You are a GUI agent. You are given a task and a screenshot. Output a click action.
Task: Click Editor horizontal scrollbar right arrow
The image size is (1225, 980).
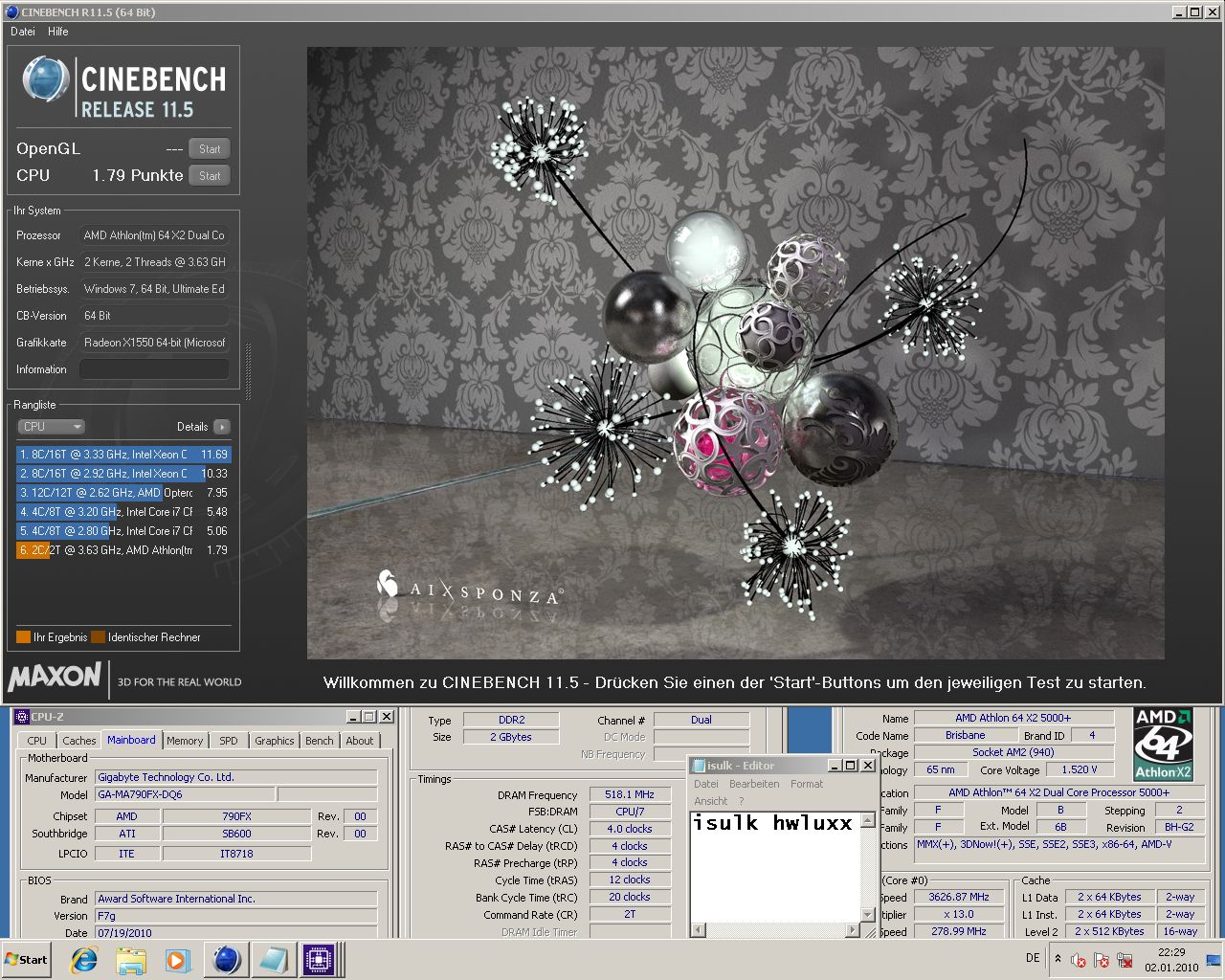coord(853,930)
